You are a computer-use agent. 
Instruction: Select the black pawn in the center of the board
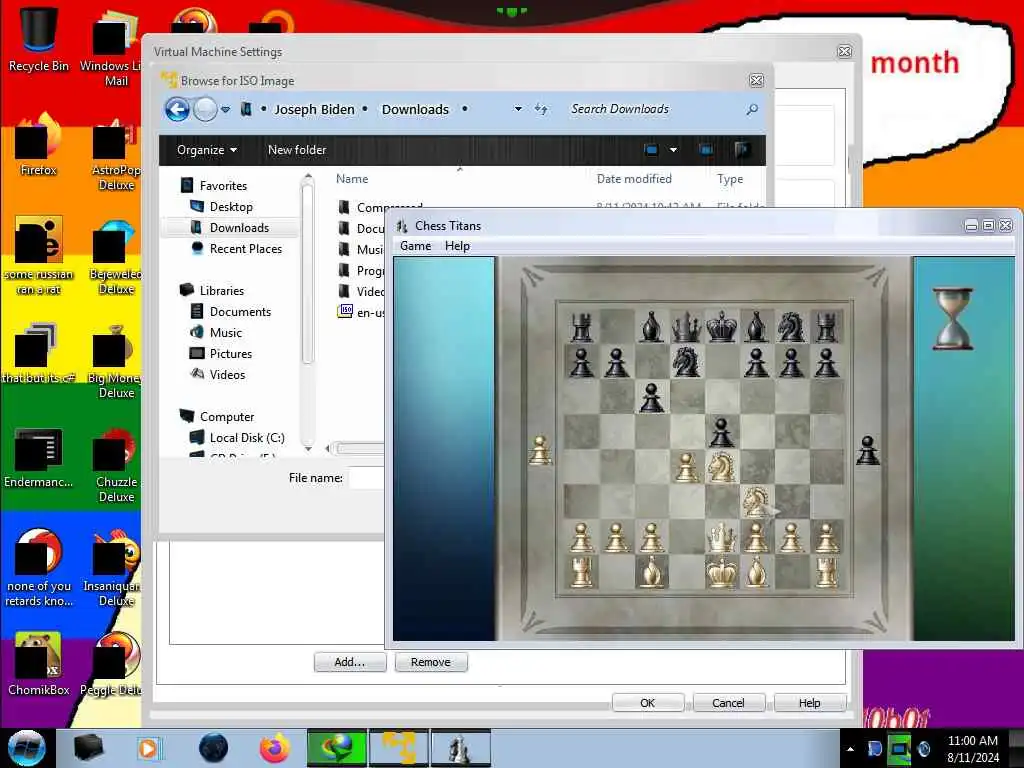pos(721,432)
